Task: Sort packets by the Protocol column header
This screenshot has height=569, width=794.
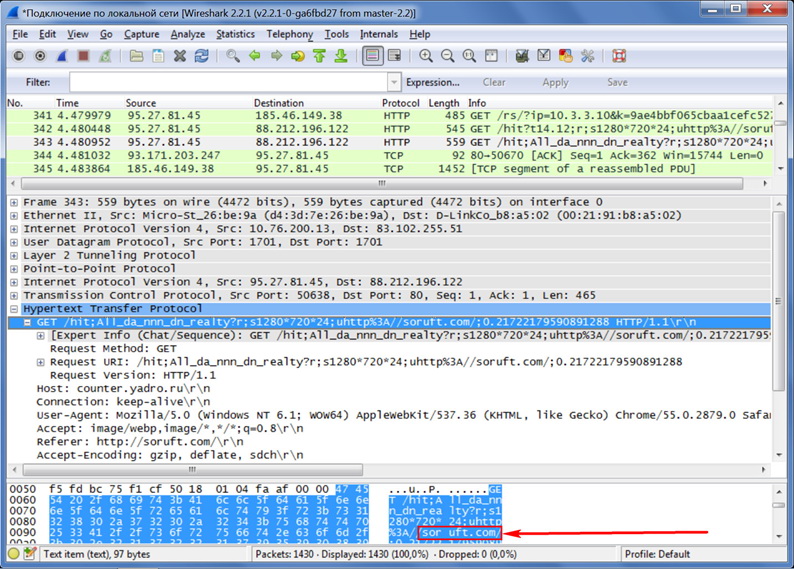Action: click(x=400, y=103)
